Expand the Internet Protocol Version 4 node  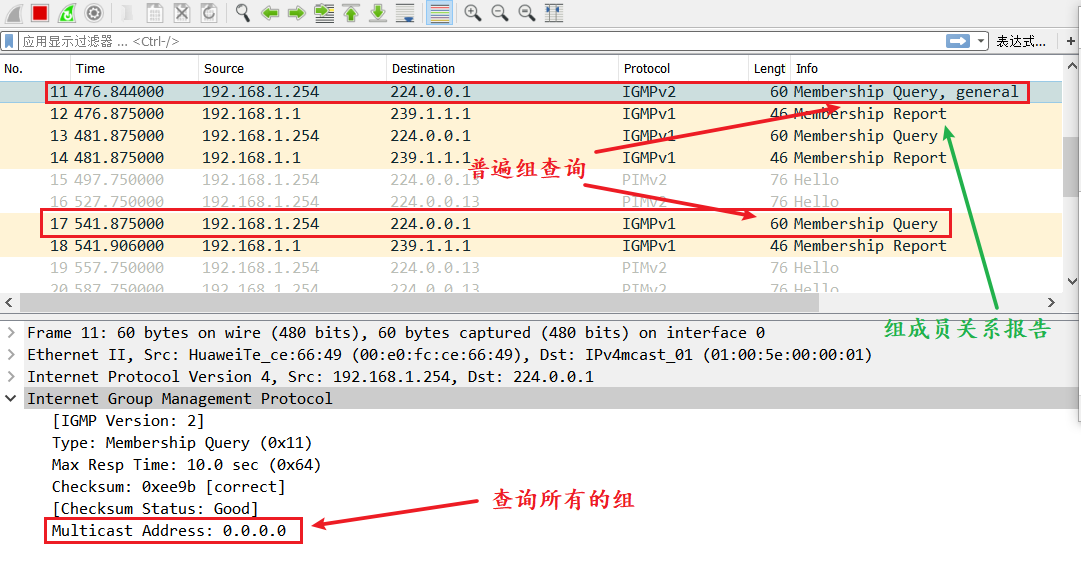(10, 377)
